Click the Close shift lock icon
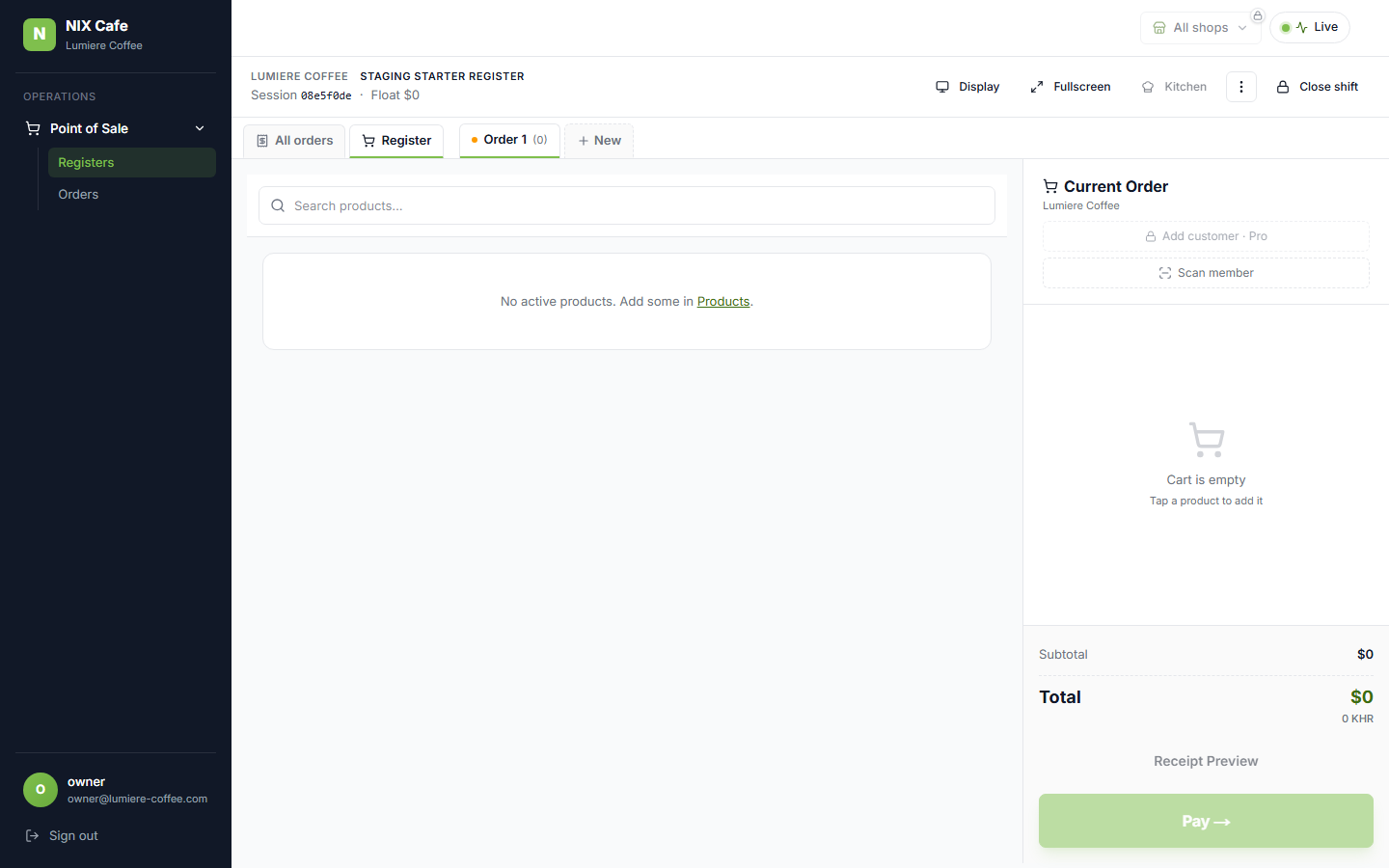The width and height of the screenshot is (1389, 868). point(1283,87)
